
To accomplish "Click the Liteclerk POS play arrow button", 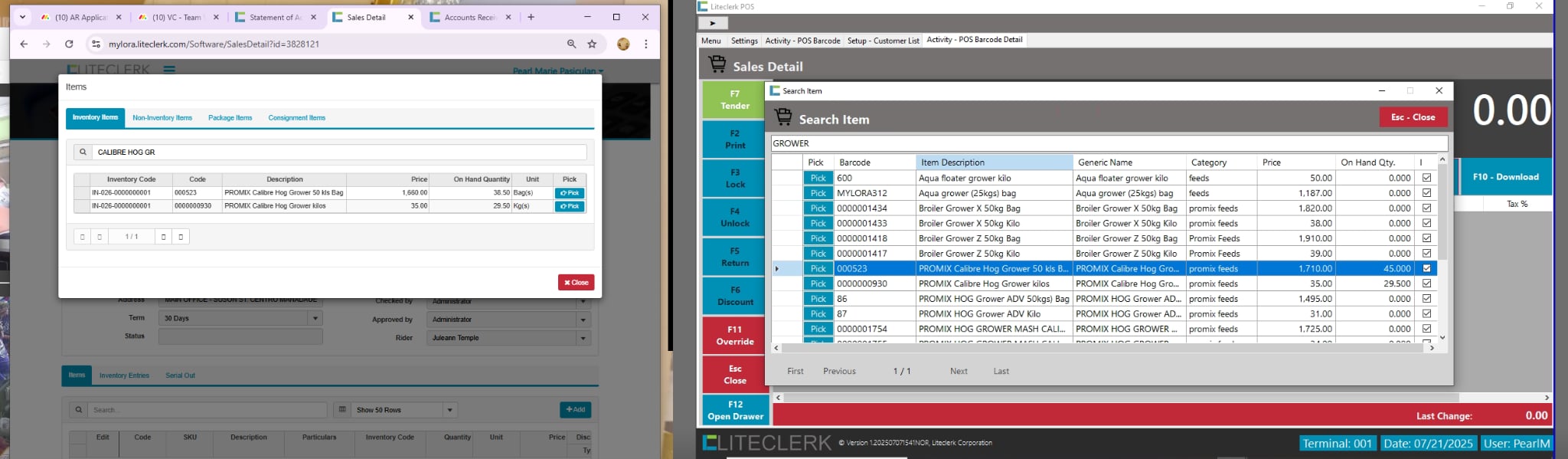I will [713, 24].
